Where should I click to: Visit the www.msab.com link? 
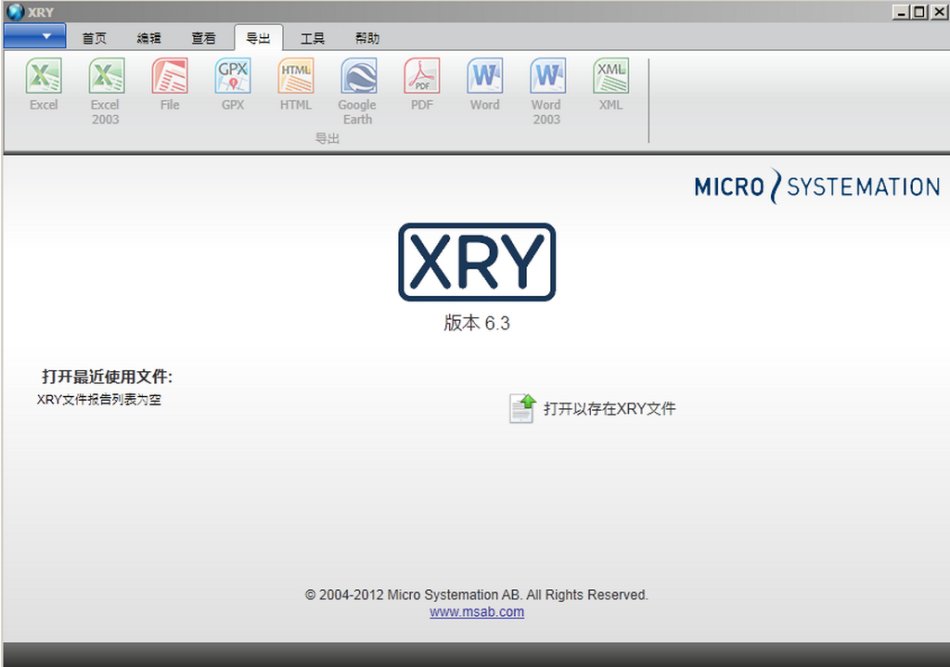tap(477, 612)
